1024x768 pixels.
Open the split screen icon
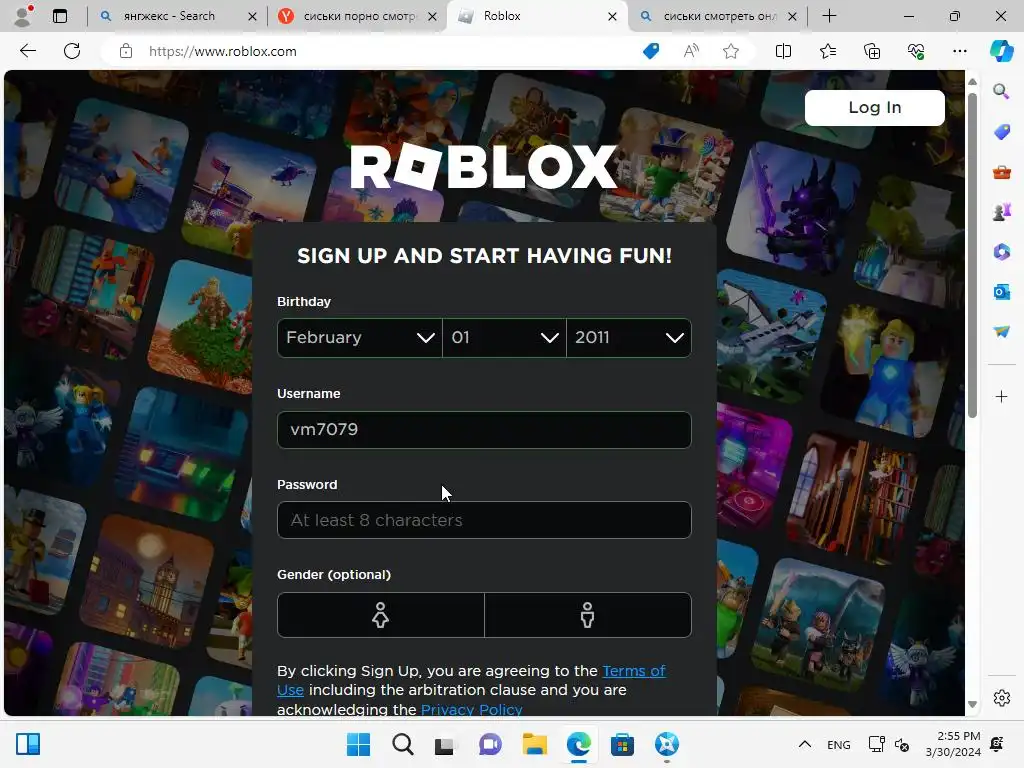click(x=783, y=51)
